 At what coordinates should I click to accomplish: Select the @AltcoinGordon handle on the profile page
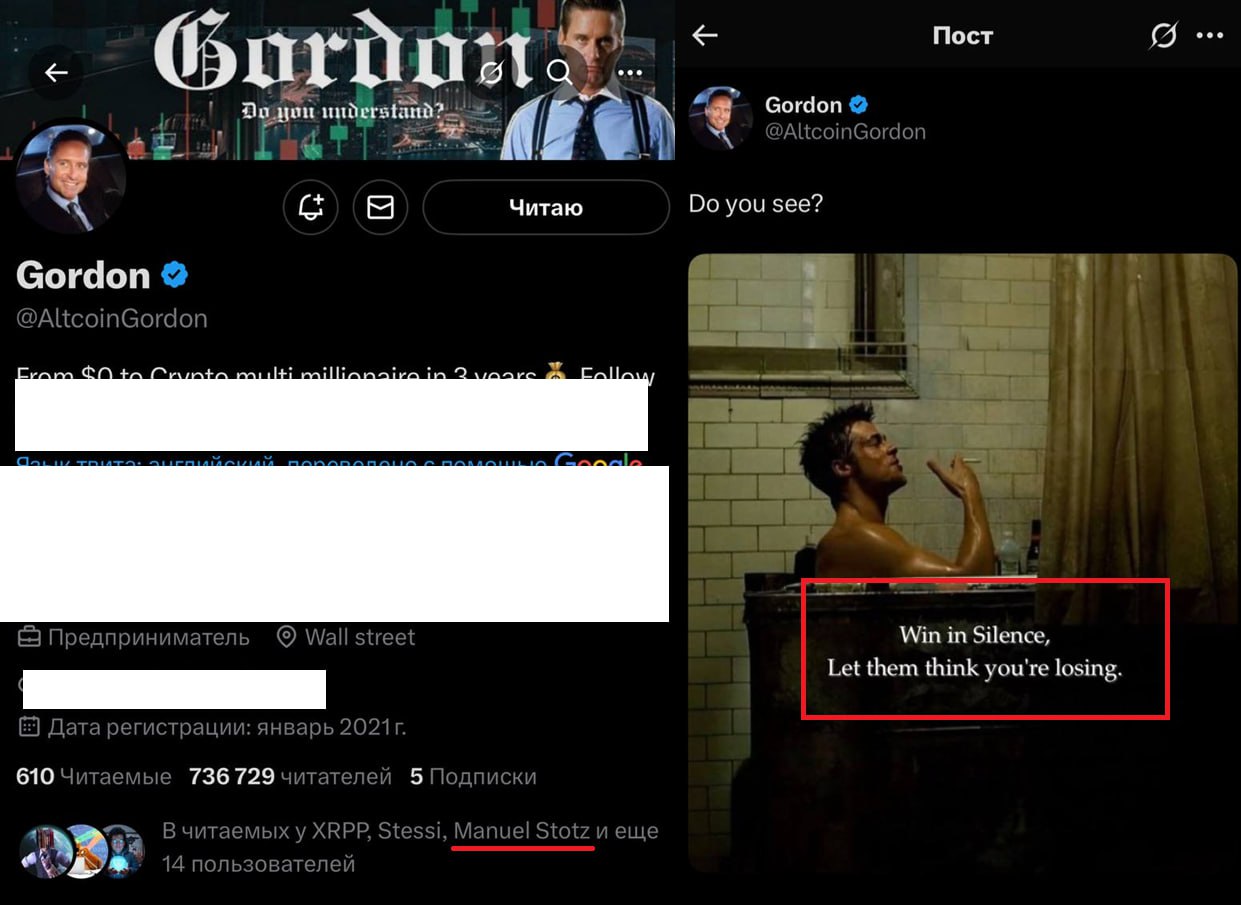pos(112,319)
